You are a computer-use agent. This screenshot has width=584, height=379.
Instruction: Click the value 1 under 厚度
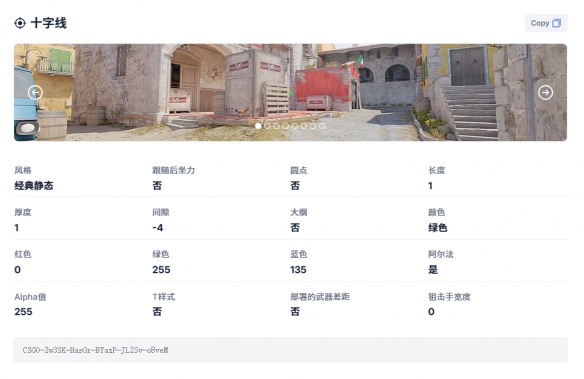[16, 227]
